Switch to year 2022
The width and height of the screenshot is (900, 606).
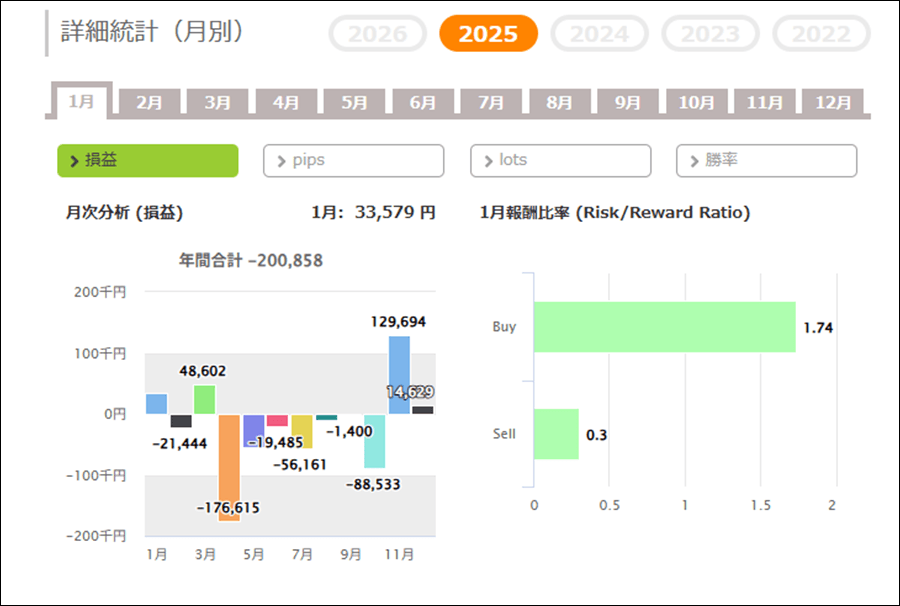821,34
